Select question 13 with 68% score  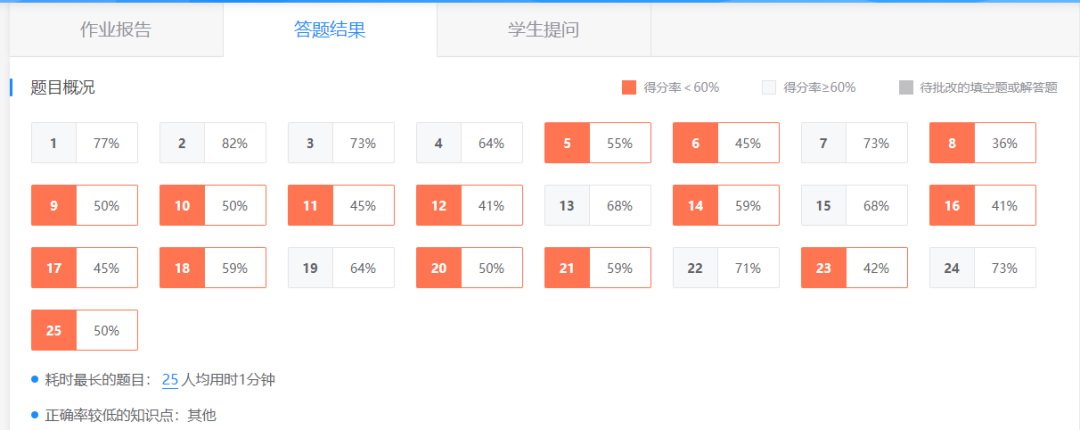[x=597, y=206]
